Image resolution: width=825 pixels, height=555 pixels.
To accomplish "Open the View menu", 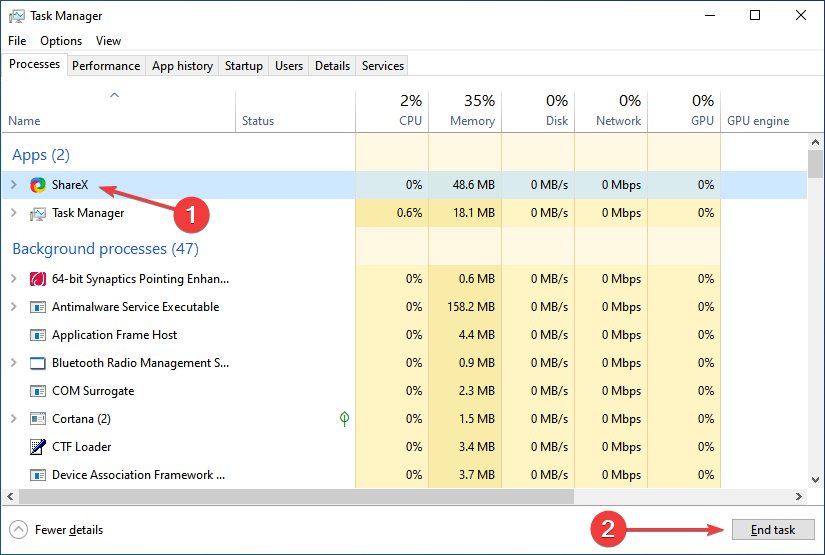I will point(108,41).
